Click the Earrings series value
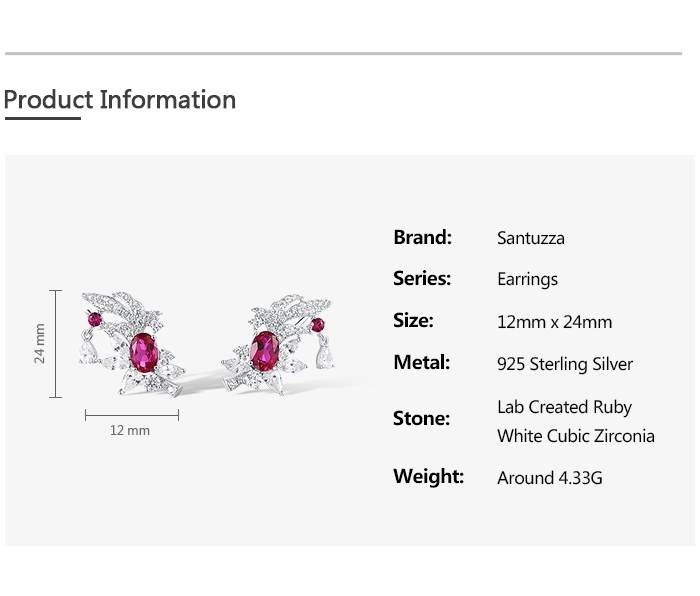Image resolution: width=700 pixels, height=596 pixels. [527, 279]
